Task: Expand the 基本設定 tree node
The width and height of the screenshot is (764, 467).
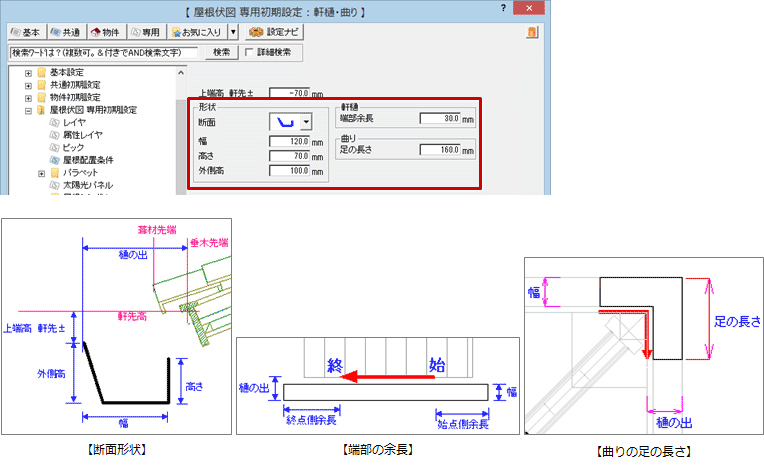Action: tap(28, 73)
